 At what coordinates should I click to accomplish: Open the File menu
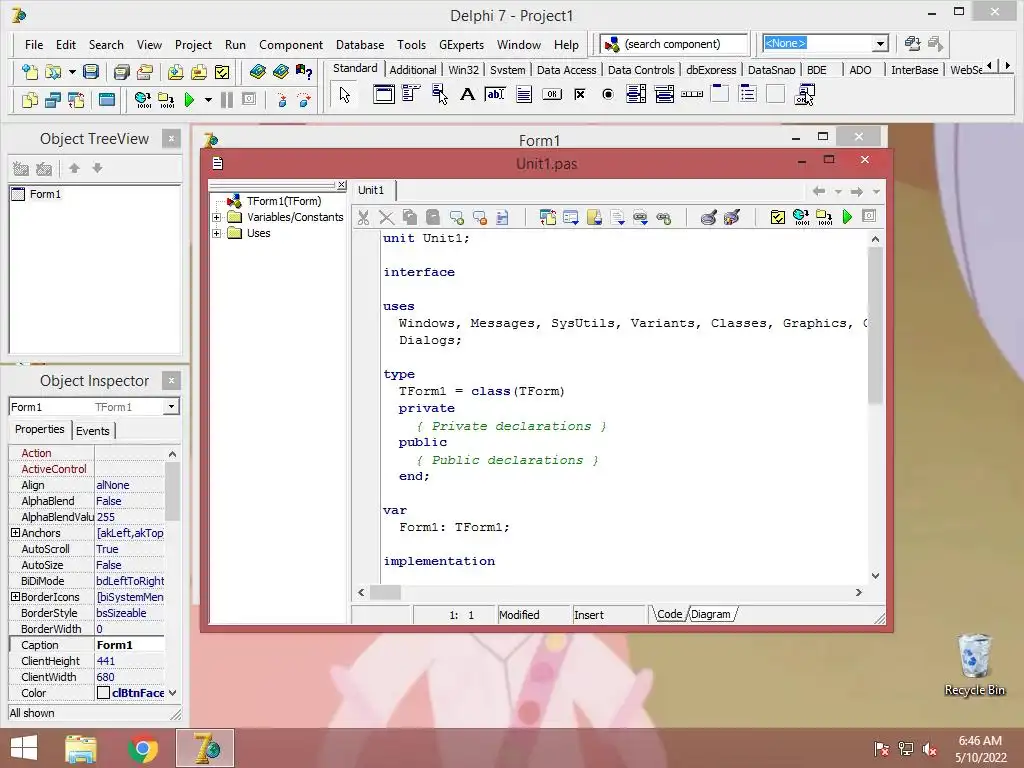(34, 44)
